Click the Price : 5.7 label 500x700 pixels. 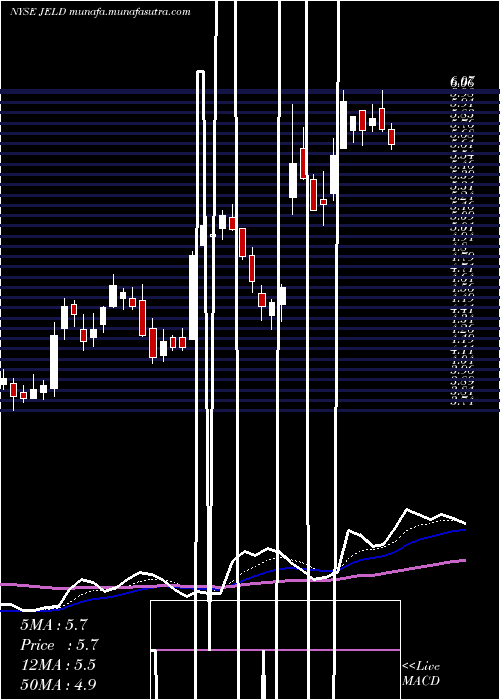coord(59,645)
